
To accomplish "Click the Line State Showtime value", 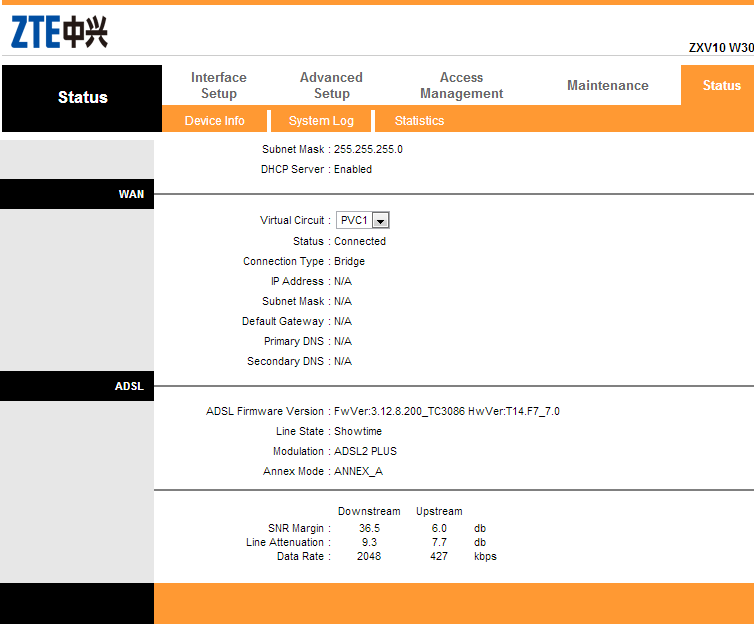I will (x=358, y=431).
